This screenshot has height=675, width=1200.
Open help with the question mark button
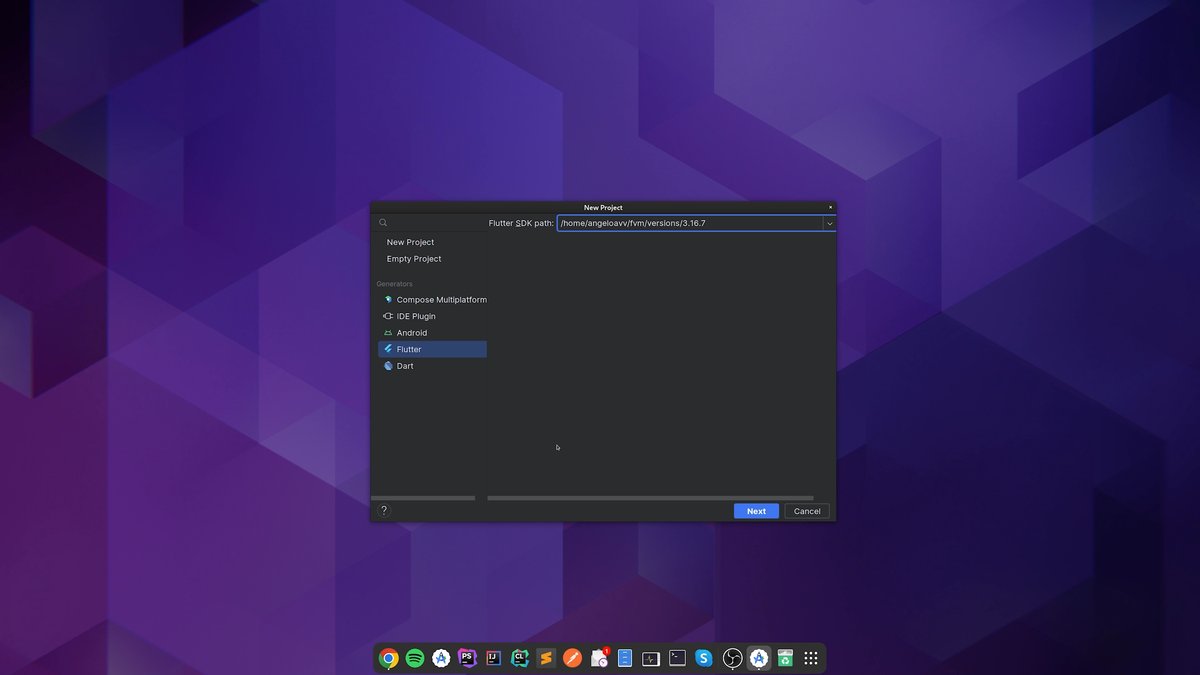[384, 510]
